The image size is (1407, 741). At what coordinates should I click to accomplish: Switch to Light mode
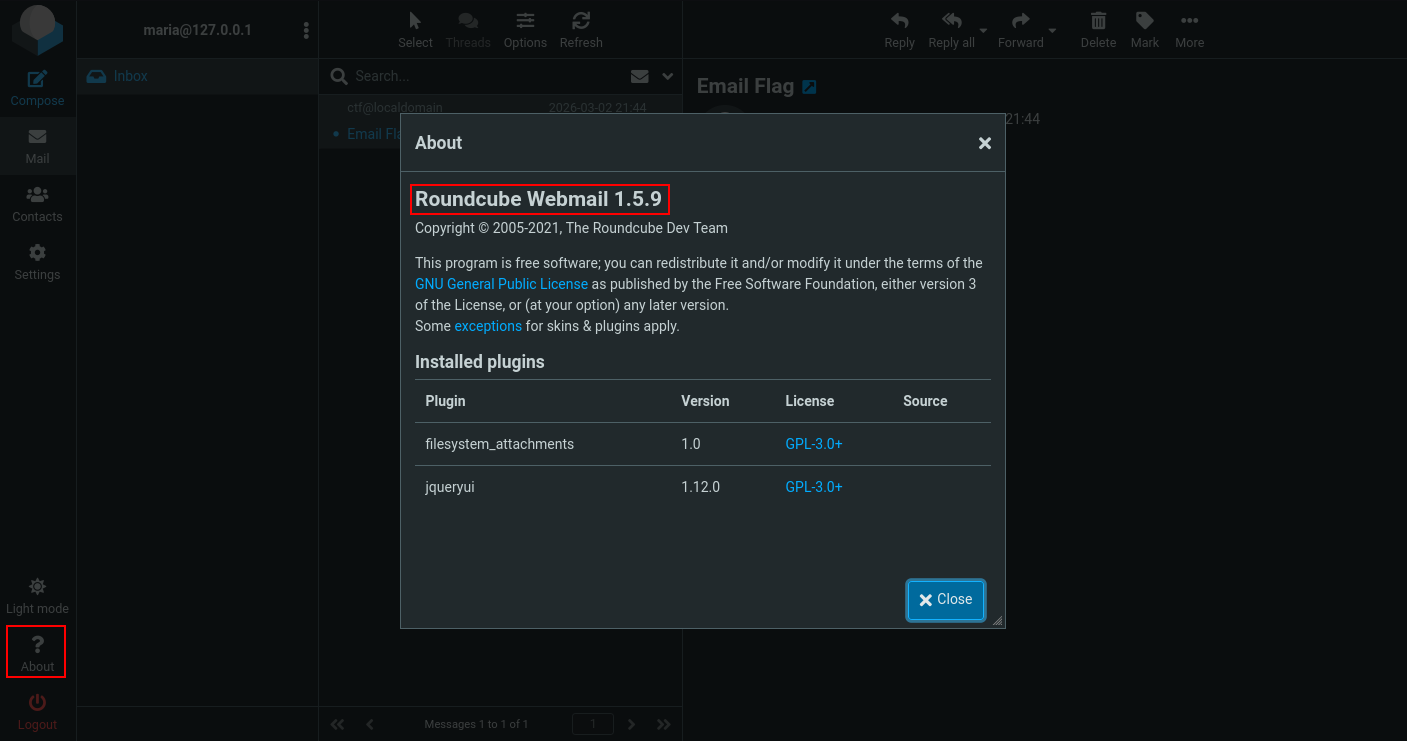pyautogui.click(x=37, y=596)
